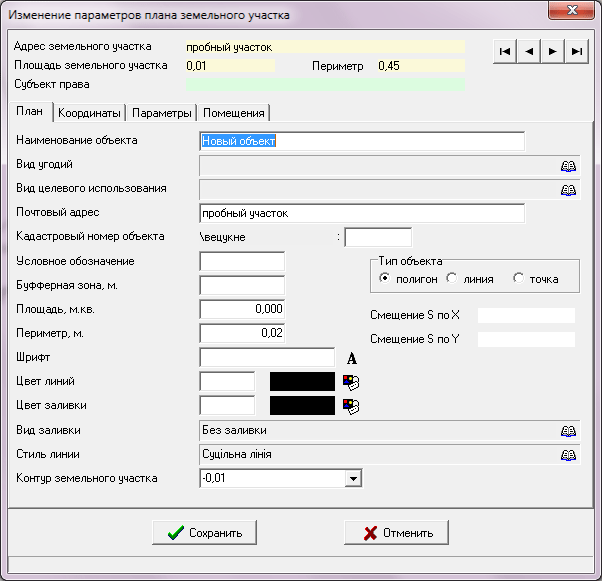The image size is (602, 581).
Task: Jump to the last record arrow
Action: coord(576,51)
